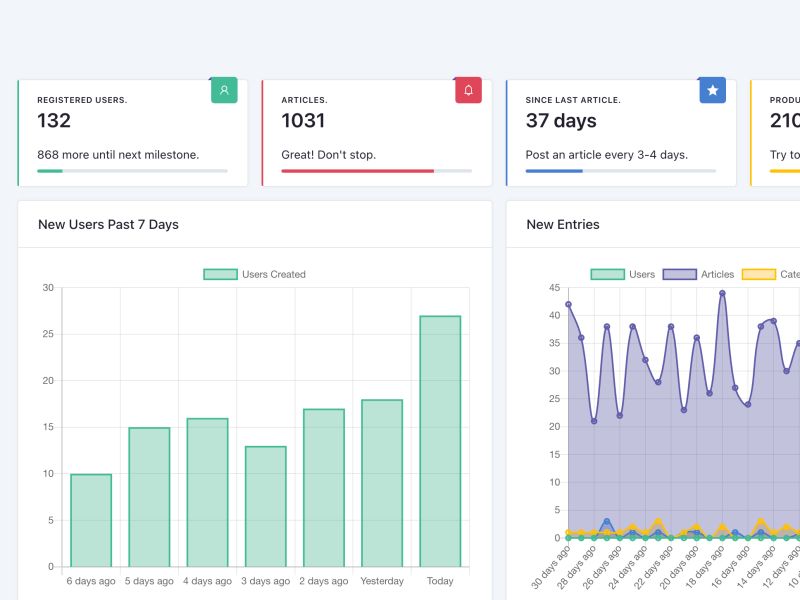800x600 pixels.
Task: Open the Registered Users count 132
Action: 54,121
